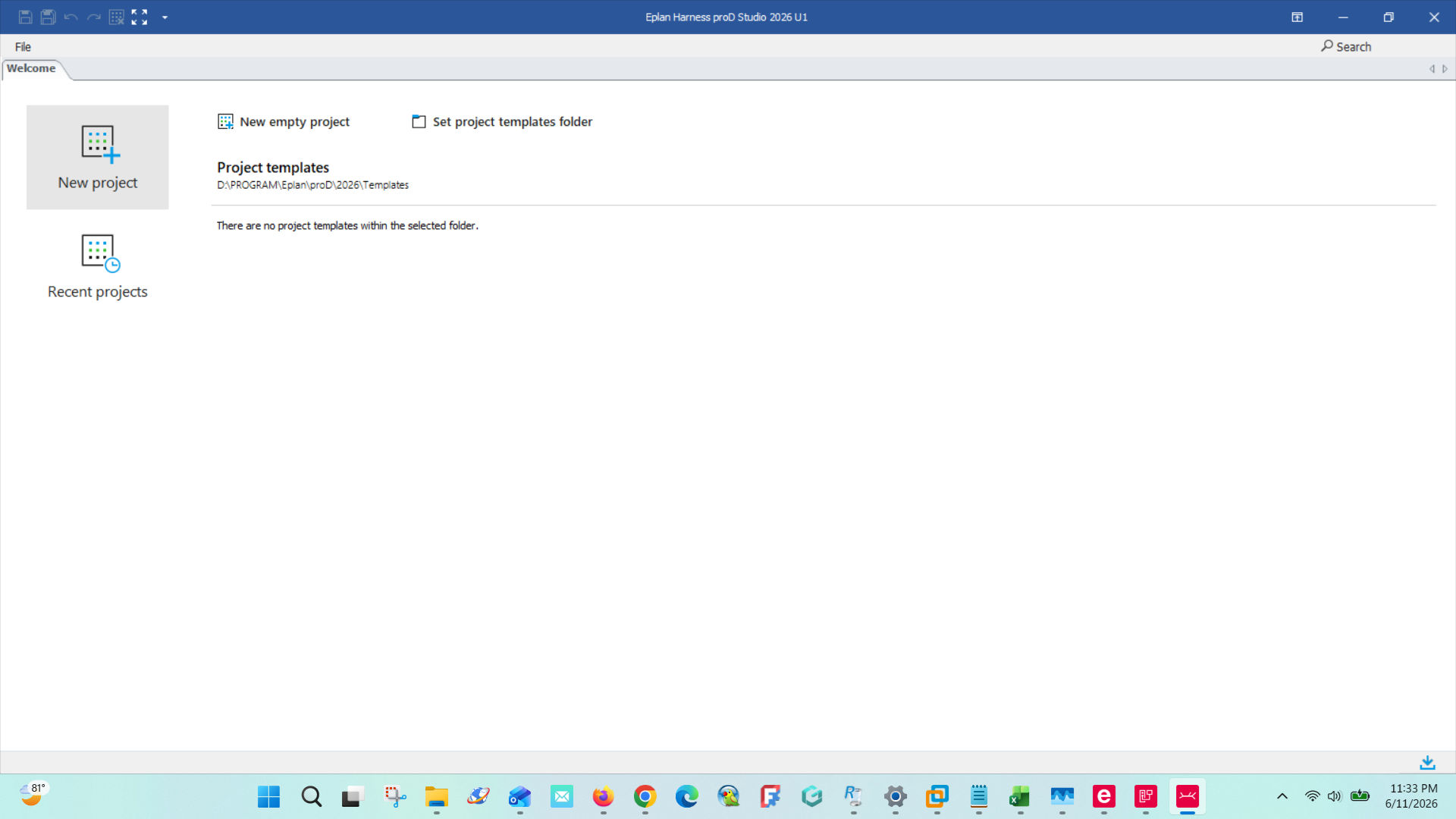Screen dimensions: 1456x819
Task: Open Task View on the taskbar
Action: point(352,797)
